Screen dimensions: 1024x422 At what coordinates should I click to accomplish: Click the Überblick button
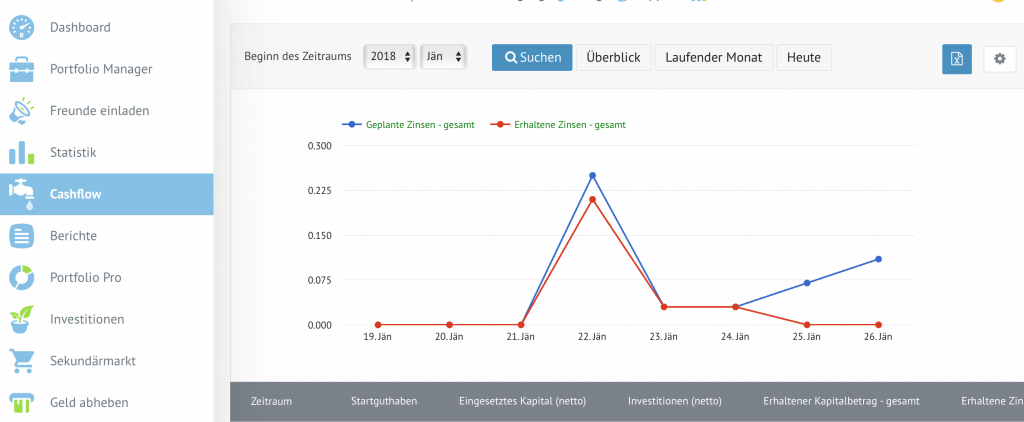click(x=613, y=57)
